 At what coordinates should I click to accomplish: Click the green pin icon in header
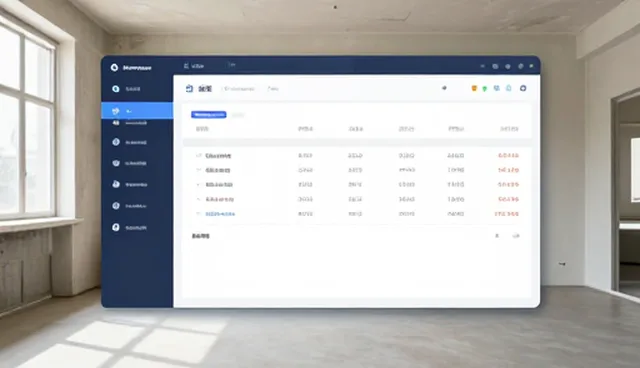pos(484,89)
